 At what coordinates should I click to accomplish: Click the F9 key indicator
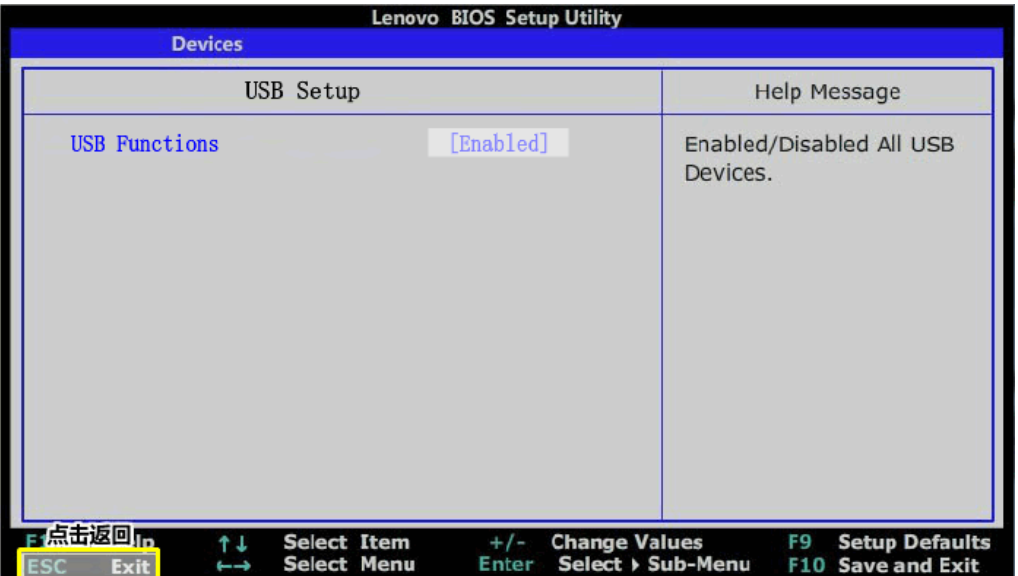(799, 543)
